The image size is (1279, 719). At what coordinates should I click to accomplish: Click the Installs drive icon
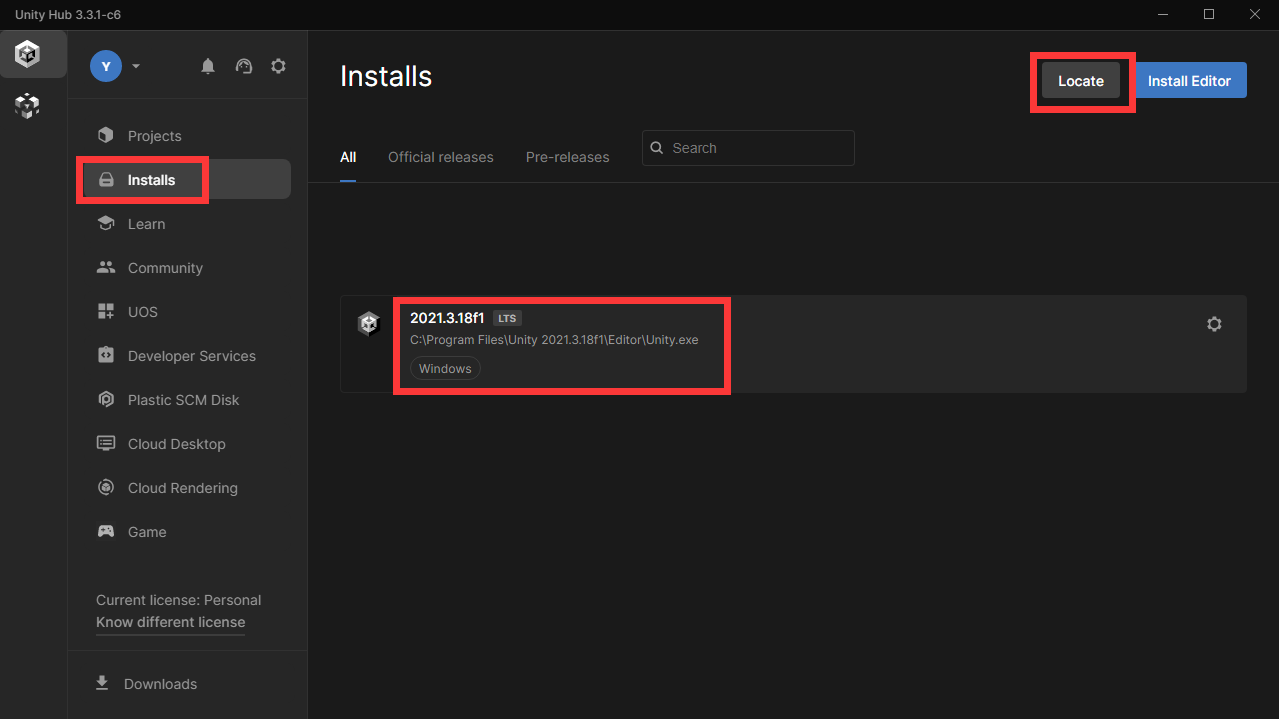(105, 180)
